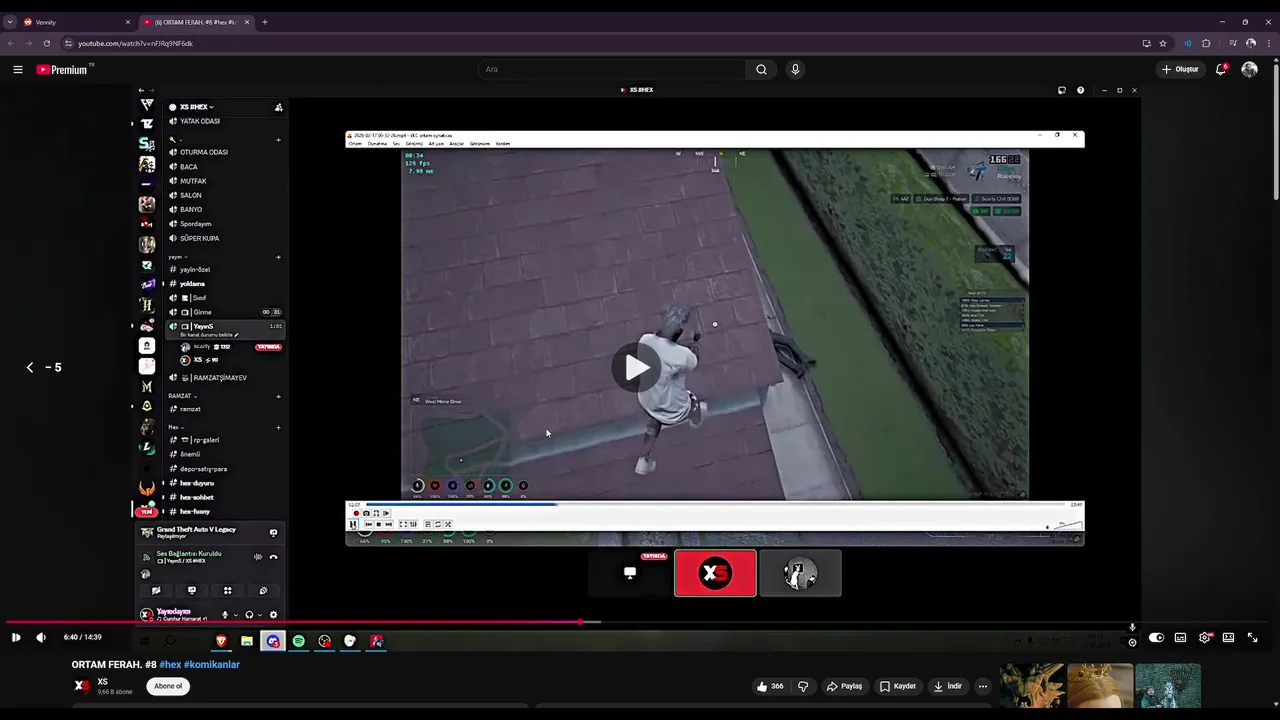Click the Paylaş share button
This screenshot has width=1280, height=720.
coord(844,686)
